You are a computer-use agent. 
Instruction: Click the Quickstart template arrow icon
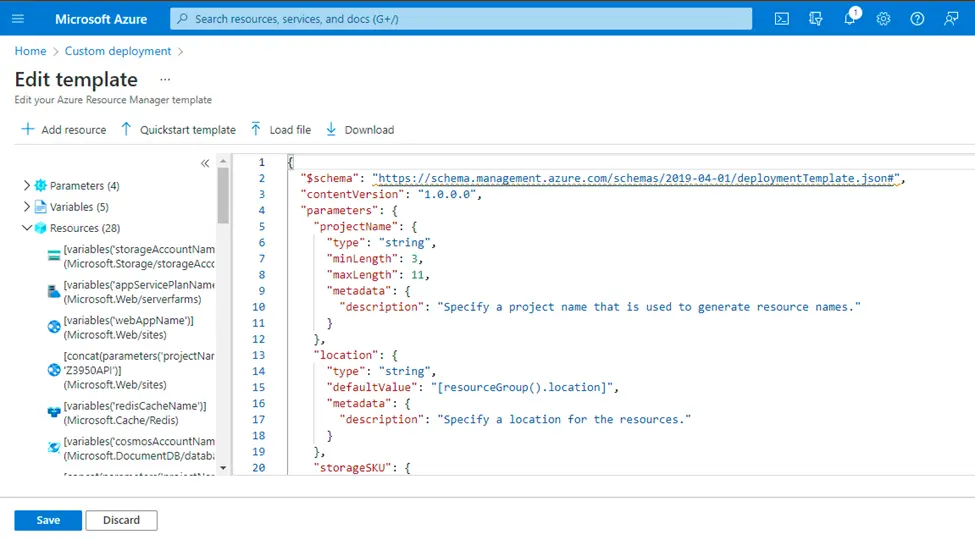point(126,129)
